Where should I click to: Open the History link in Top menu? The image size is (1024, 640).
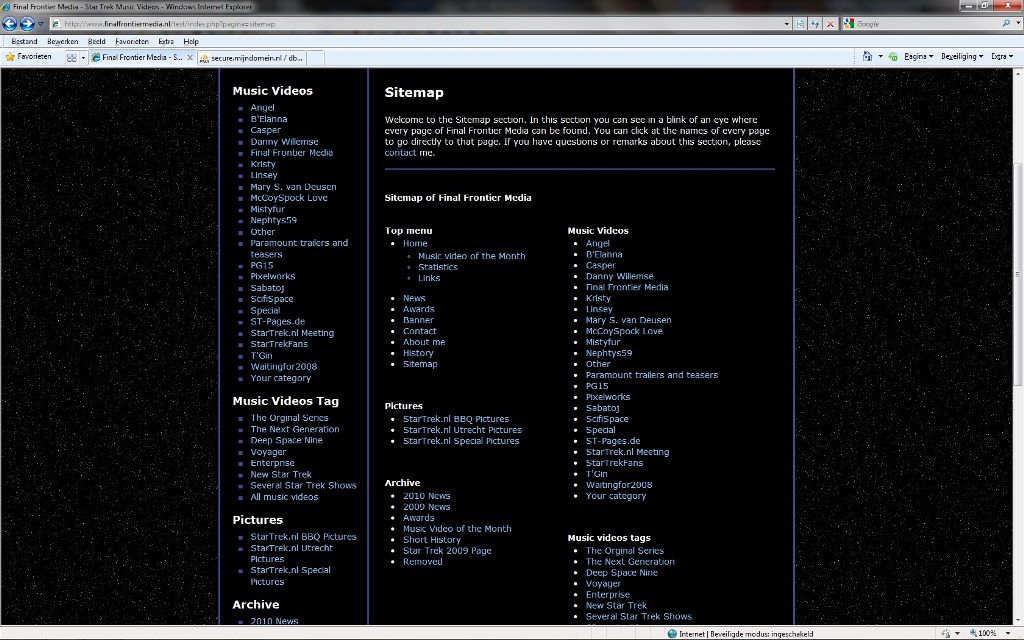(418, 353)
